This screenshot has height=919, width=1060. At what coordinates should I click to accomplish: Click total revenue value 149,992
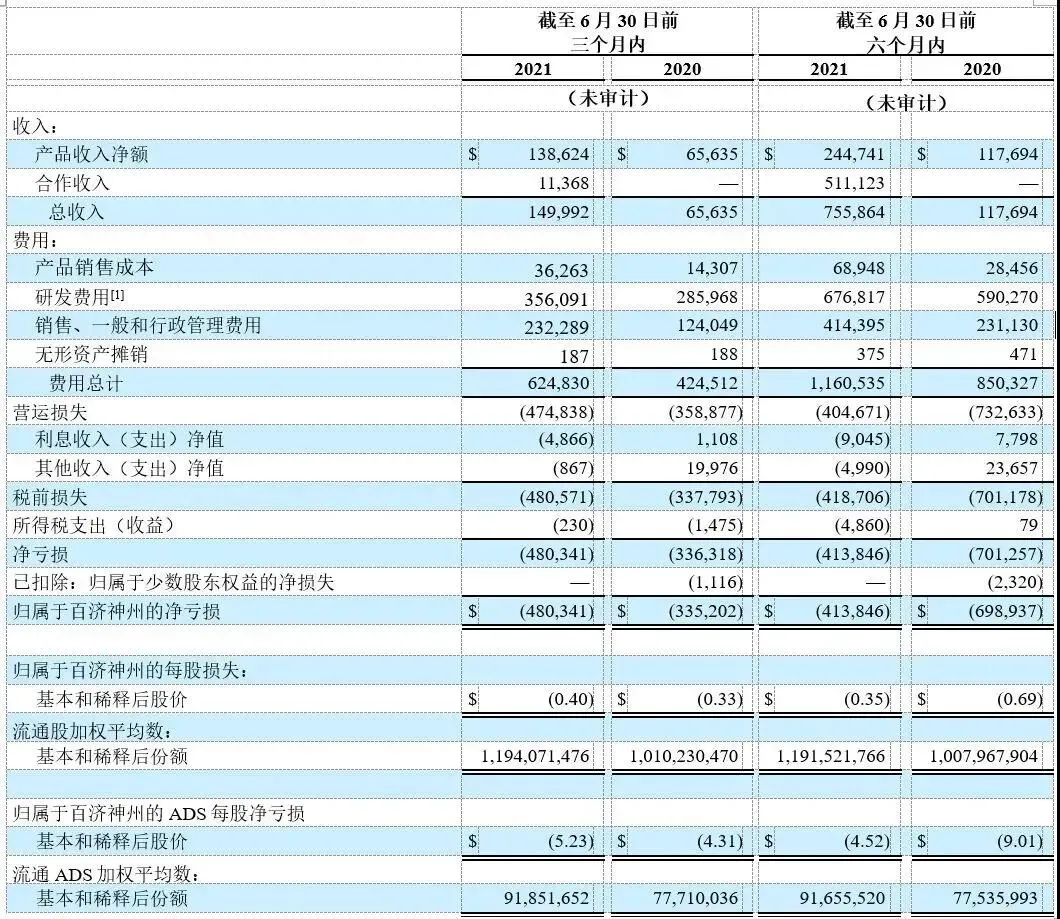558,212
